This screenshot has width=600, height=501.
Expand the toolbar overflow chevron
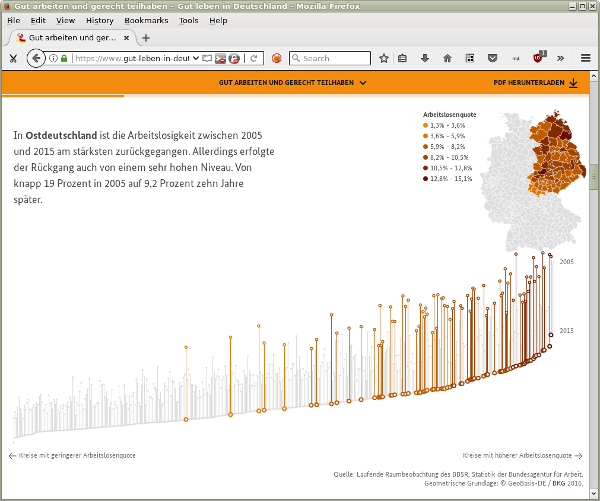click(561, 58)
